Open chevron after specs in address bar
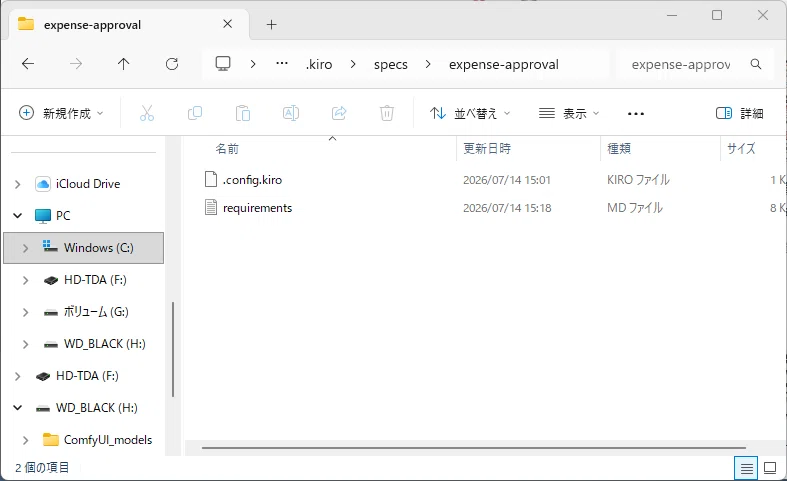 click(x=428, y=64)
